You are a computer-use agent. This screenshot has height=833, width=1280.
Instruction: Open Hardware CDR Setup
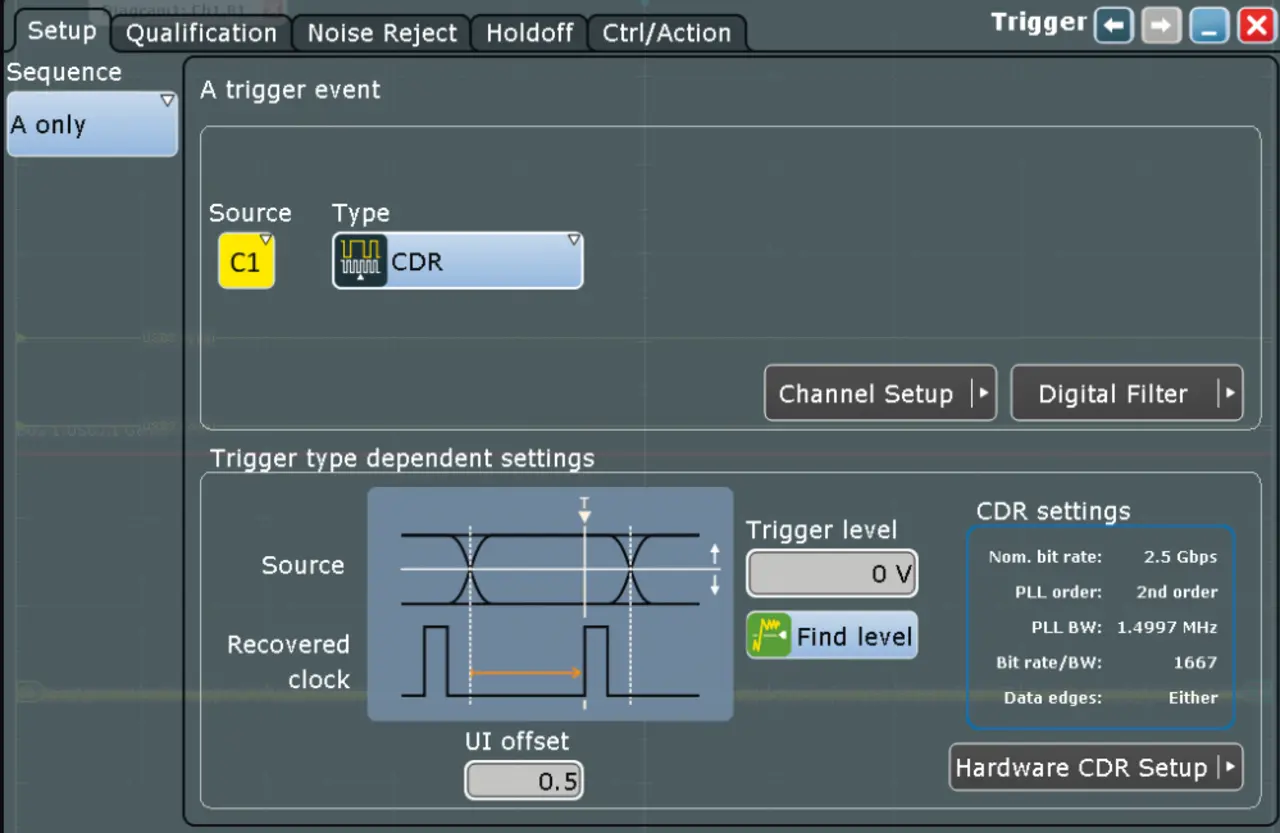click(1095, 767)
